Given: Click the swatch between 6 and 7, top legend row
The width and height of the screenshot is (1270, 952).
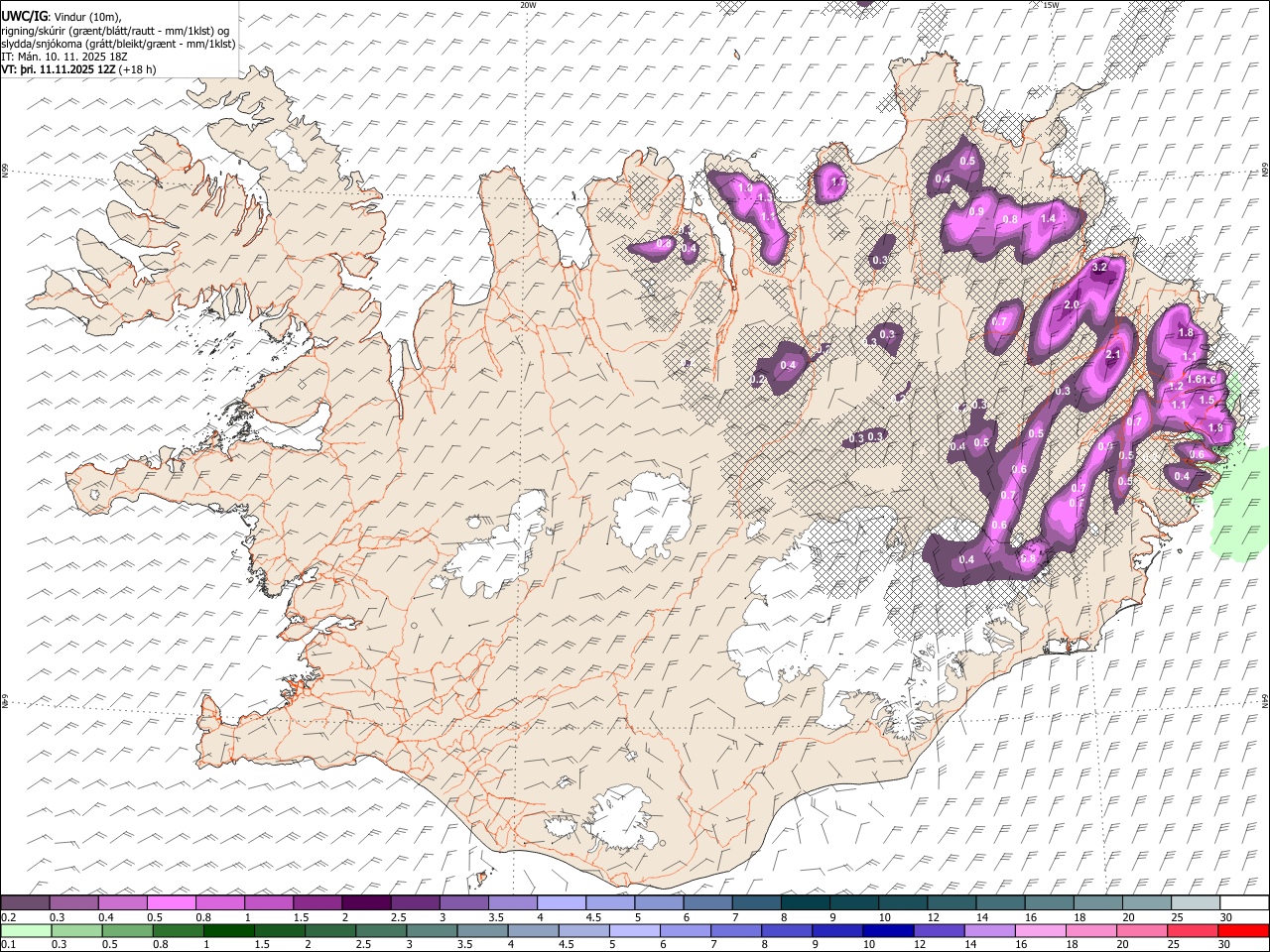Looking at the screenshot, I should (707, 902).
